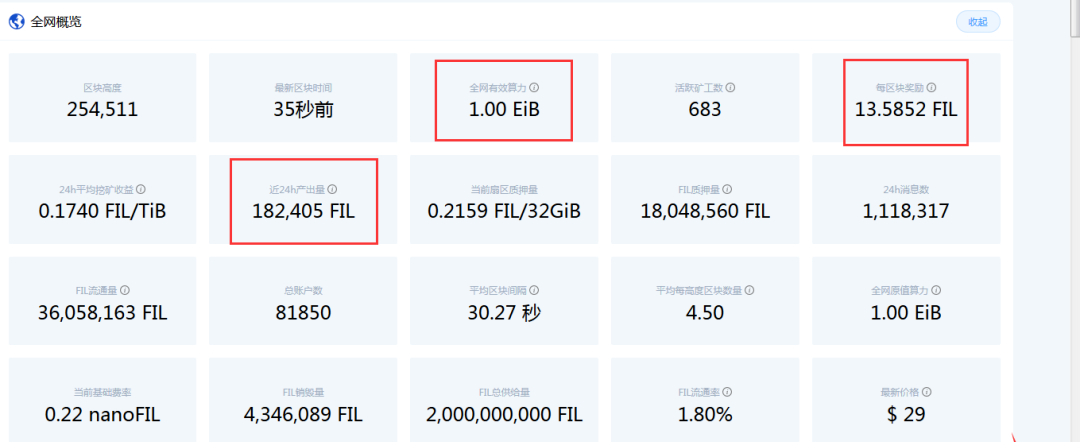
Task: Open the info icon next to 平均区块间隔
Action: [534, 291]
